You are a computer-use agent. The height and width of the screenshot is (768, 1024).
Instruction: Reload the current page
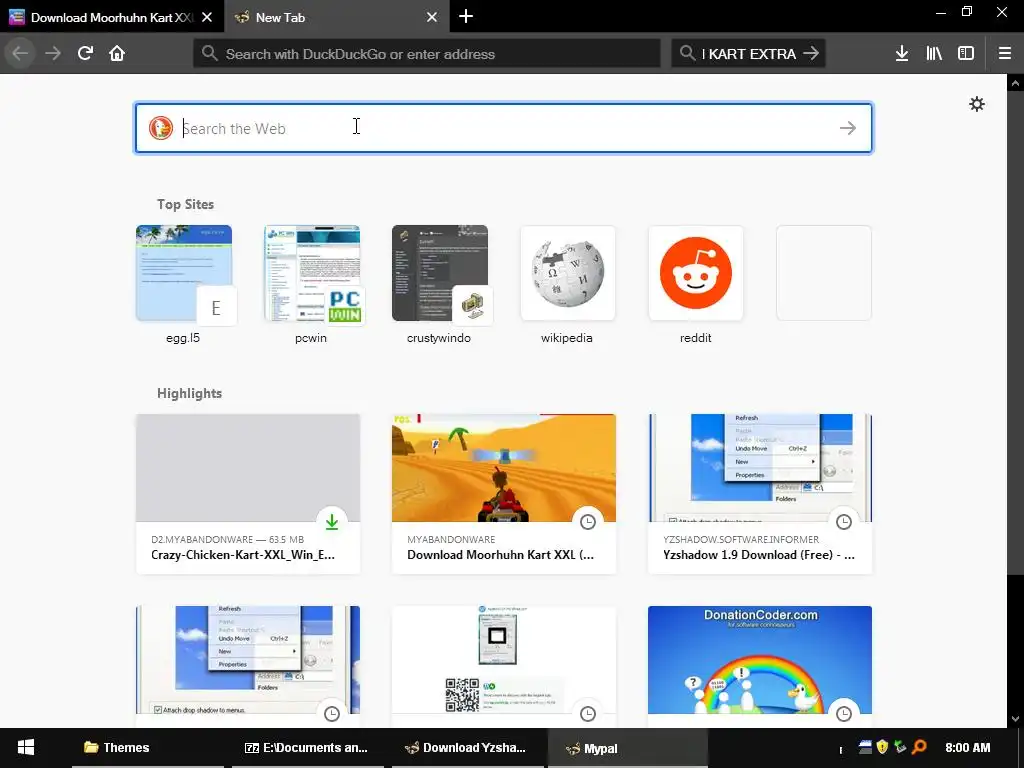(86, 54)
